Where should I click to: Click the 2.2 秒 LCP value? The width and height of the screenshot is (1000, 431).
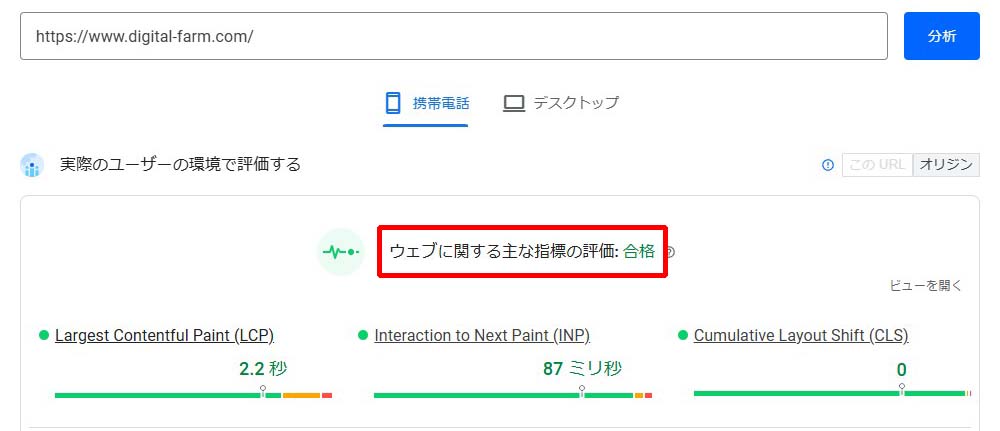point(263,369)
